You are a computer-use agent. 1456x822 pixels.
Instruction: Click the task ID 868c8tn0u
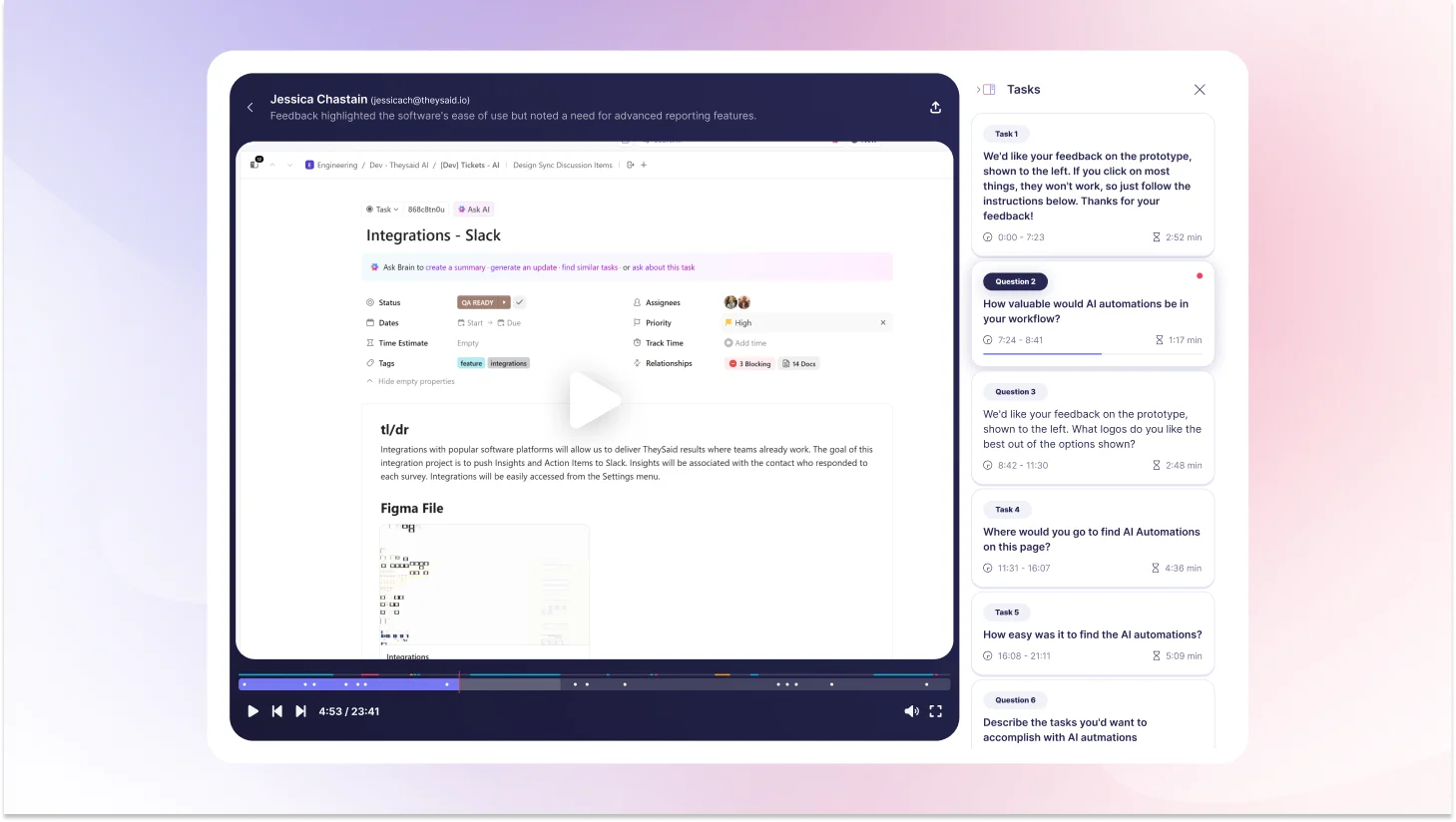pos(426,209)
